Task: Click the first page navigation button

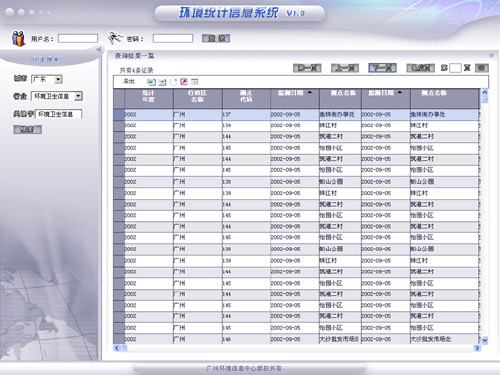Action: [x=307, y=68]
